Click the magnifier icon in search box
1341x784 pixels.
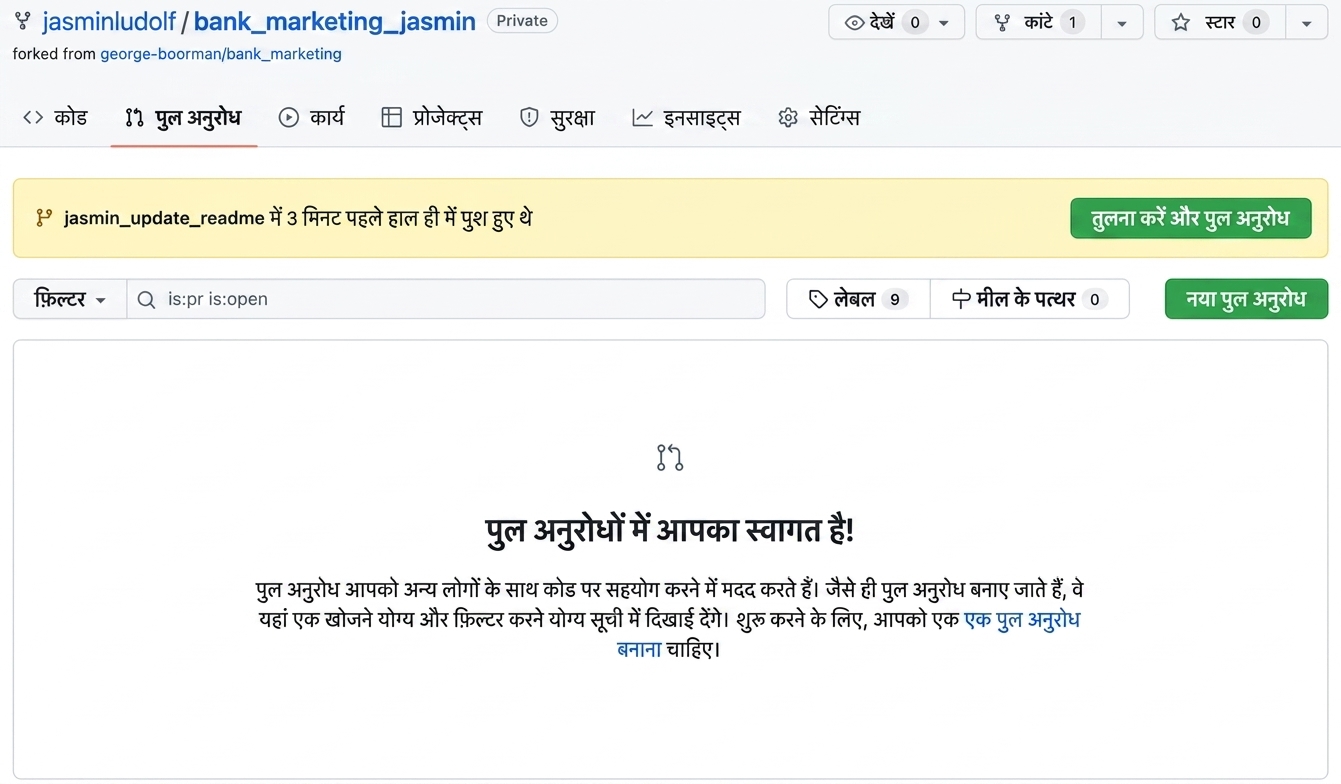pos(146,299)
